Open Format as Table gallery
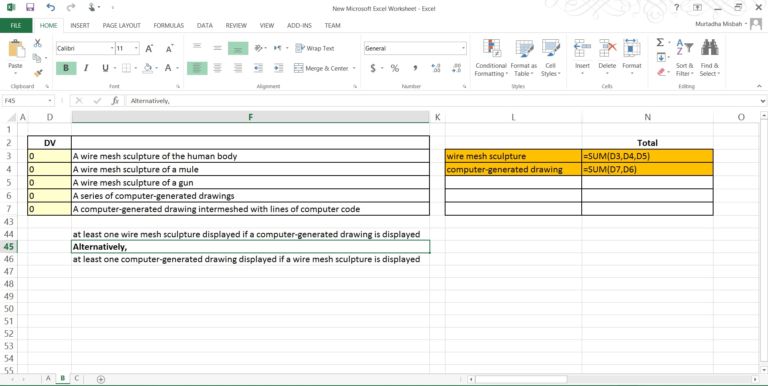 pos(524,57)
